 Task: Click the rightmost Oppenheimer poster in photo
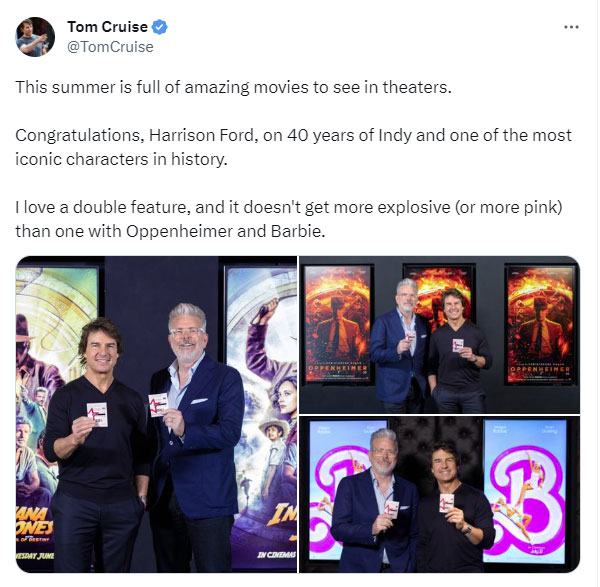click(x=540, y=324)
